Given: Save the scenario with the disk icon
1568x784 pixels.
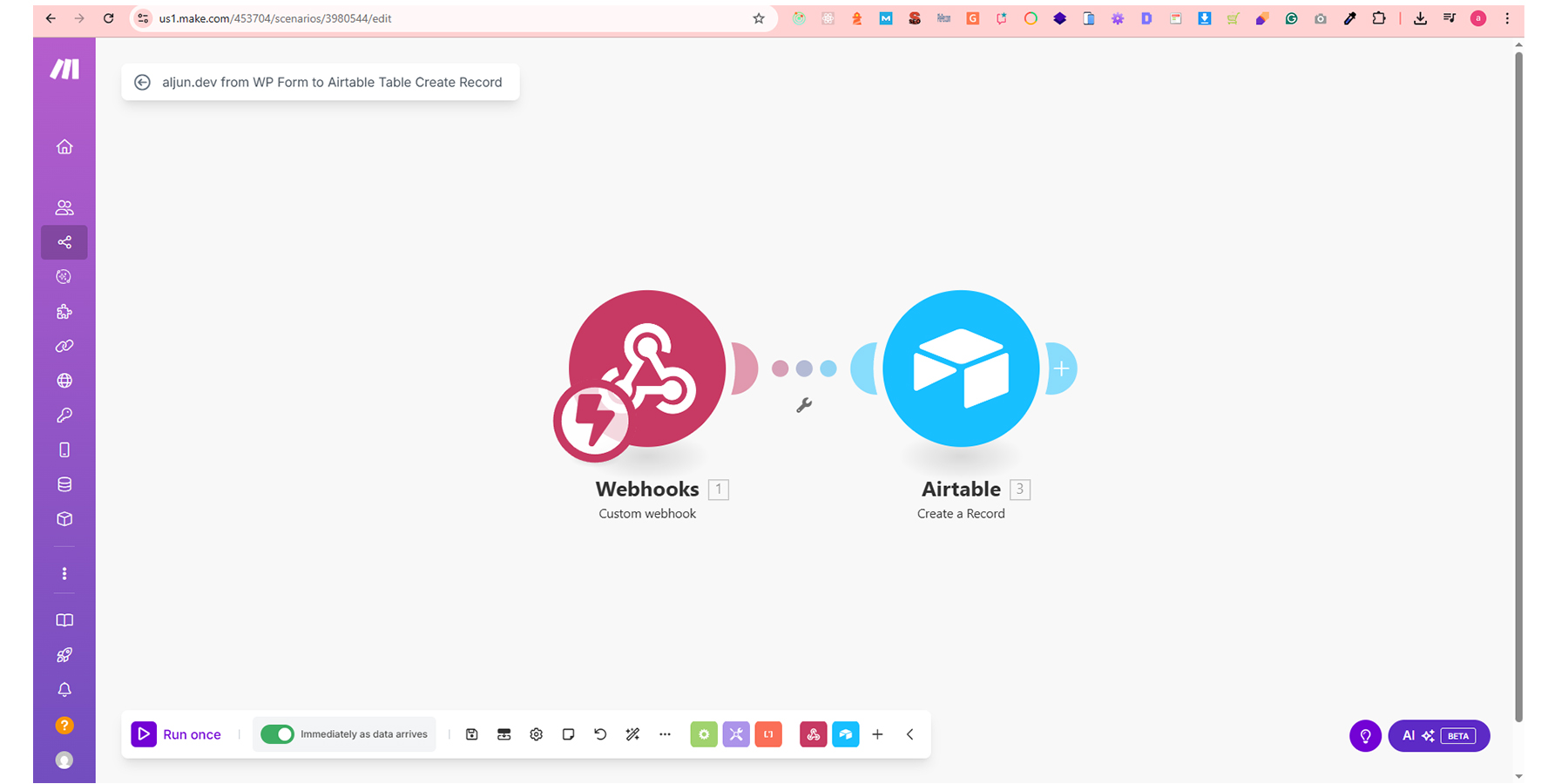Looking at the screenshot, I should 472,734.
